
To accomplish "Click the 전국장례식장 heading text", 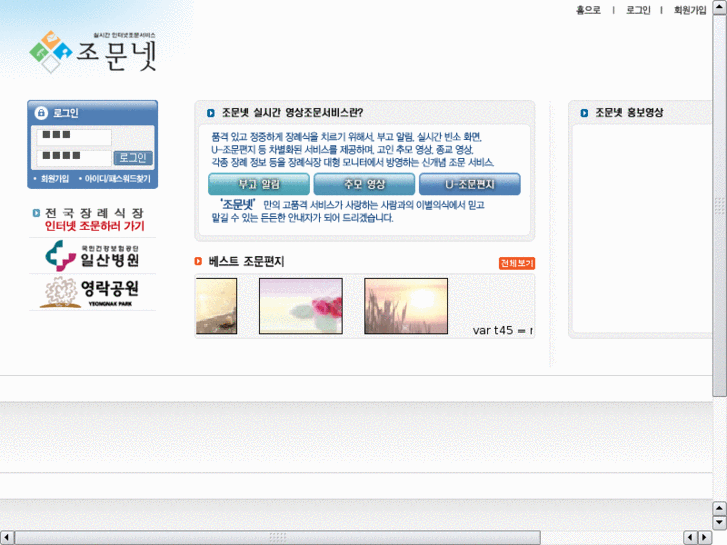I will [x=94, y=213].
